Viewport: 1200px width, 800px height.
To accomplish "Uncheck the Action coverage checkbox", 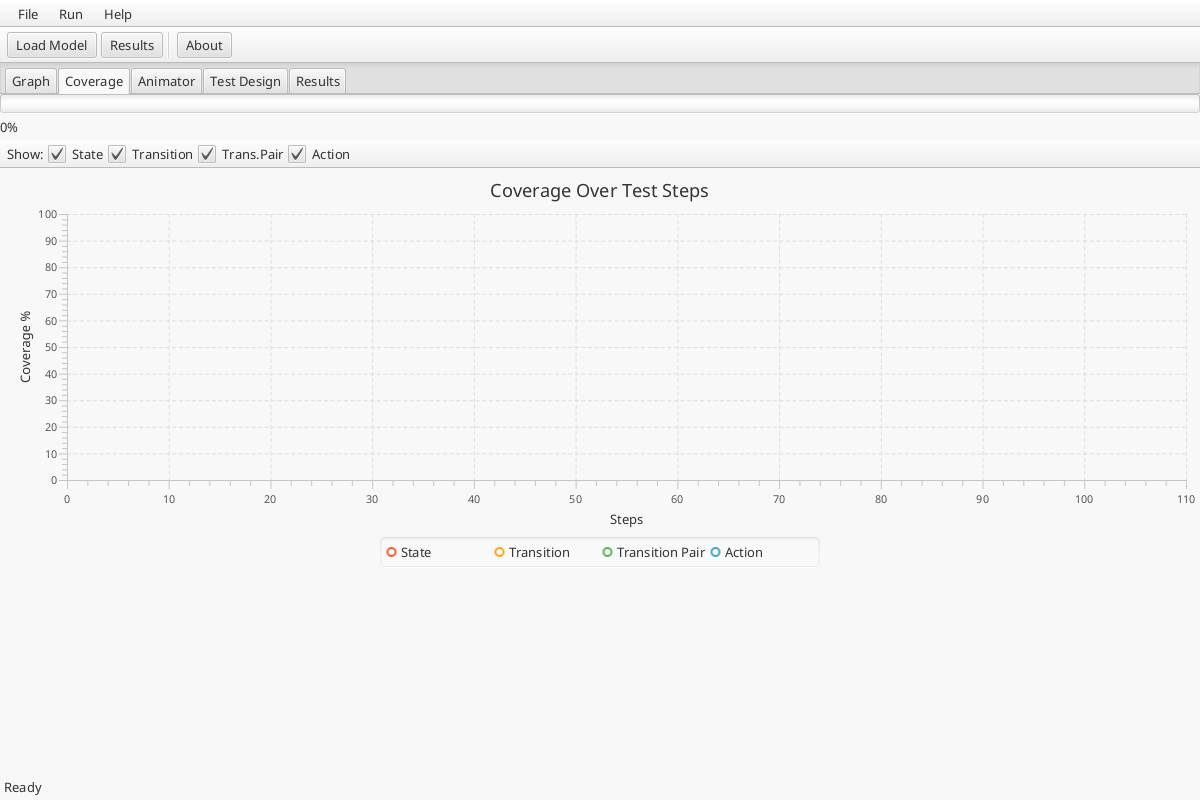I will pos(297,154).
